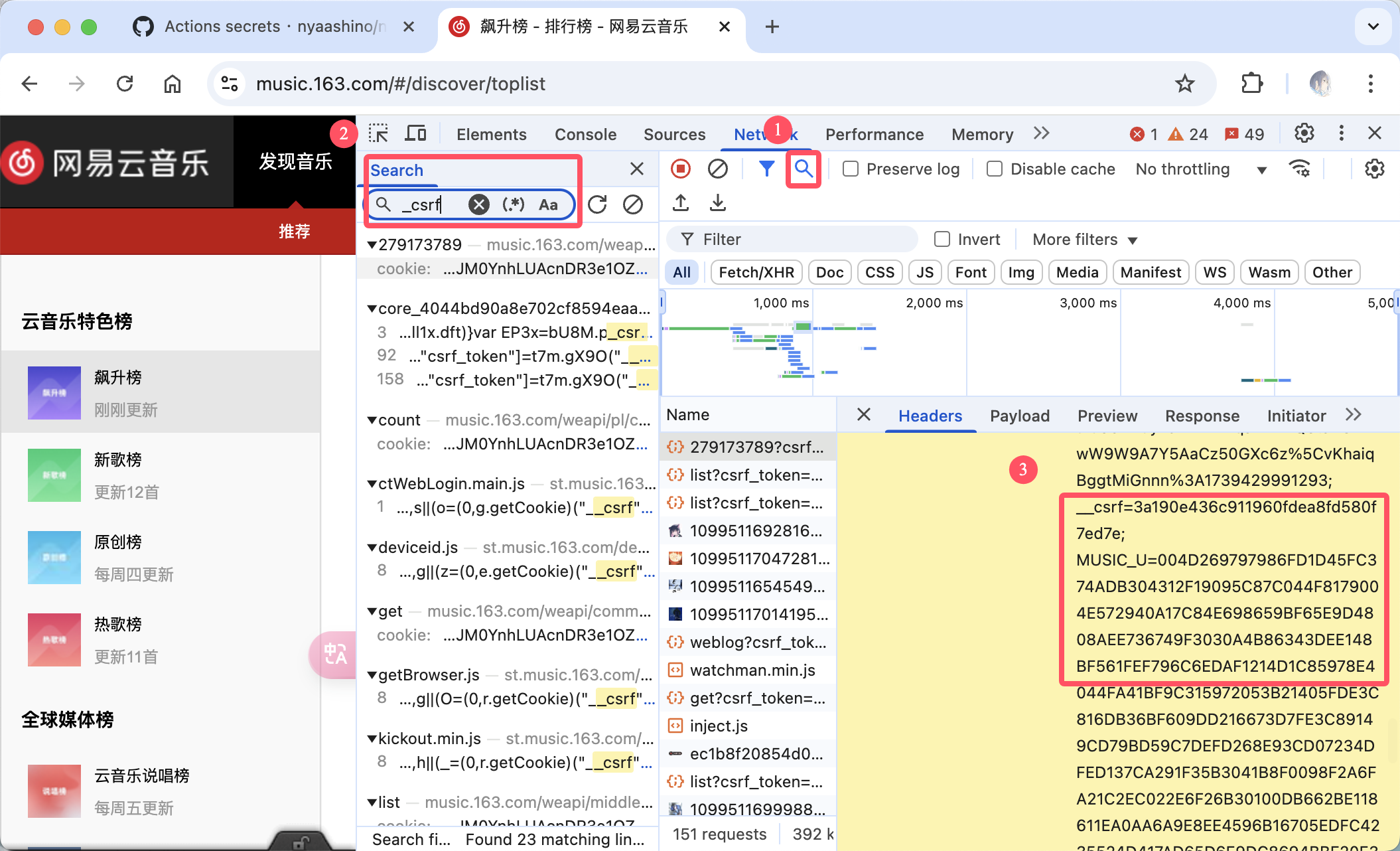The image size is (1400, 851).
Task: Toggle the blue filter funnel icon
Action: coord(766,169)
